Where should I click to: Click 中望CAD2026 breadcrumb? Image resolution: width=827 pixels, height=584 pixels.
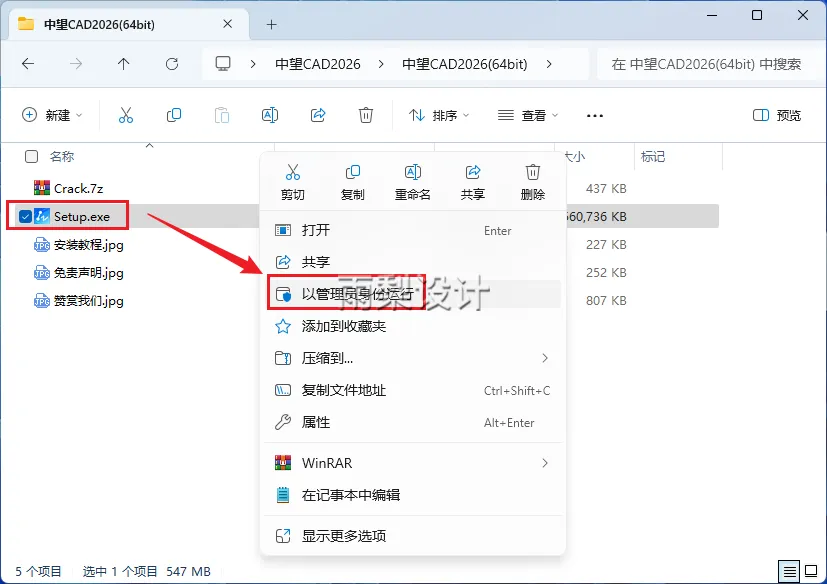click(x=318, y=64)
